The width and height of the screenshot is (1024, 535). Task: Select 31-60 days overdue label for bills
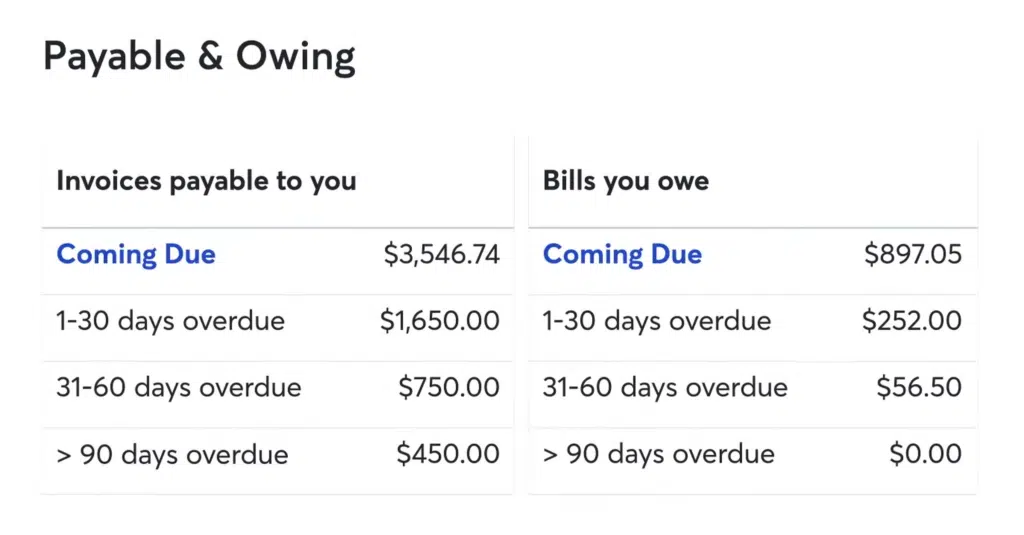click(x=665, y=388)
